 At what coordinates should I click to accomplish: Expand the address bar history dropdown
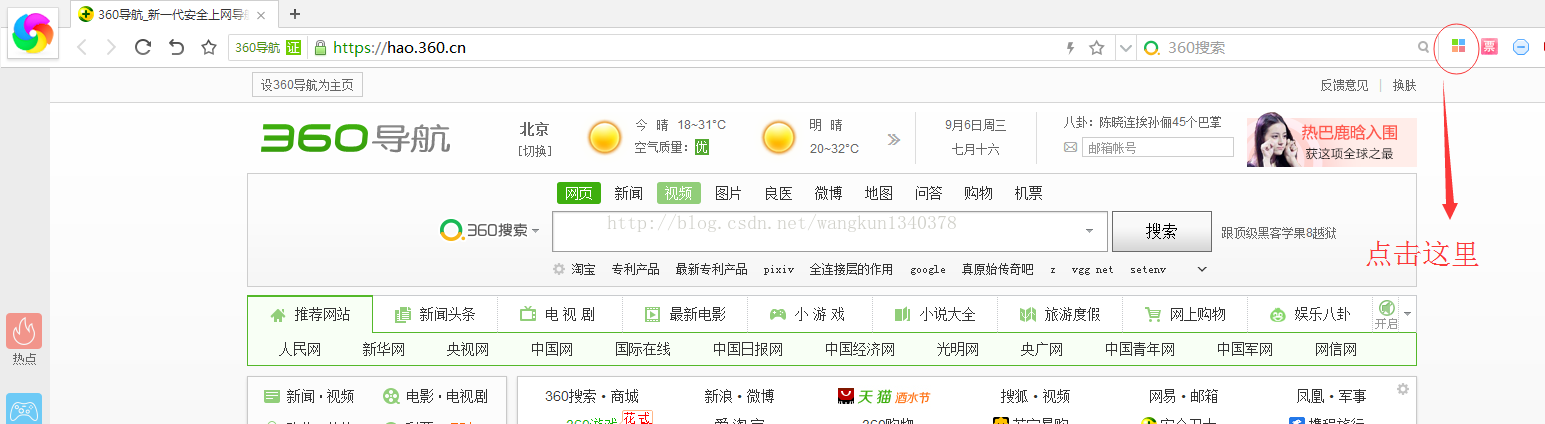1126,47
